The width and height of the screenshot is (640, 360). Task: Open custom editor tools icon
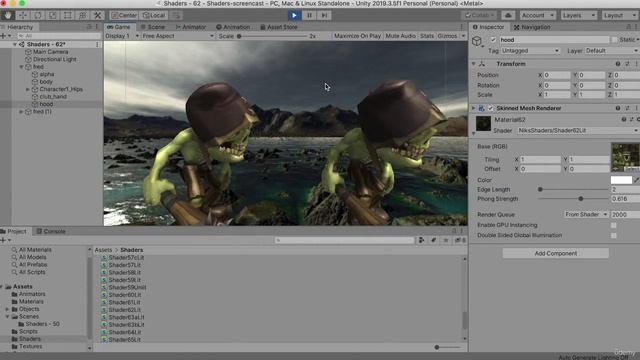click(x=98, y=15)
